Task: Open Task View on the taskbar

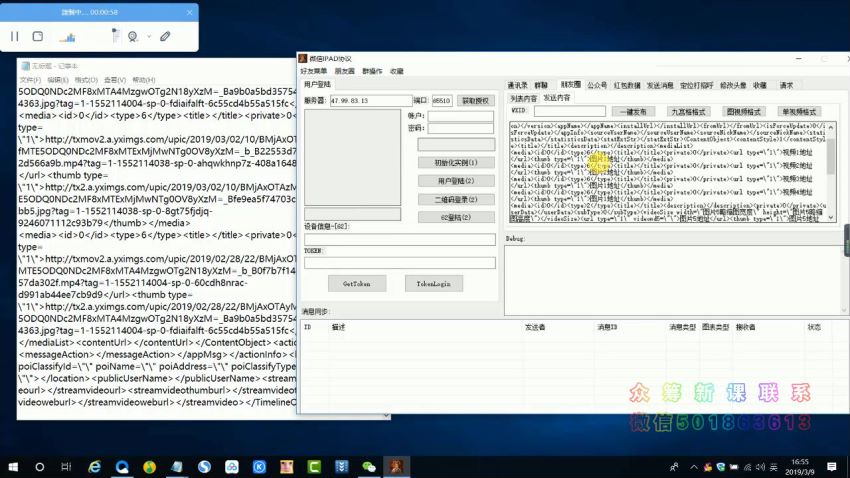Action: (x=66, y=467)
